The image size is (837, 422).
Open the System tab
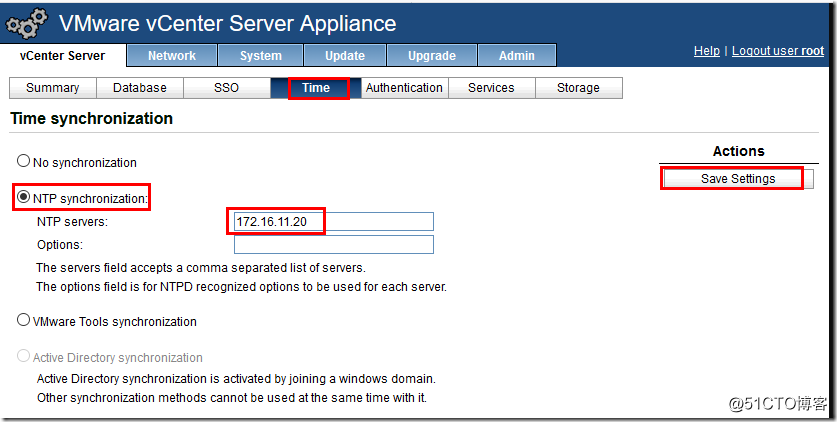click(x=260, y=55)
